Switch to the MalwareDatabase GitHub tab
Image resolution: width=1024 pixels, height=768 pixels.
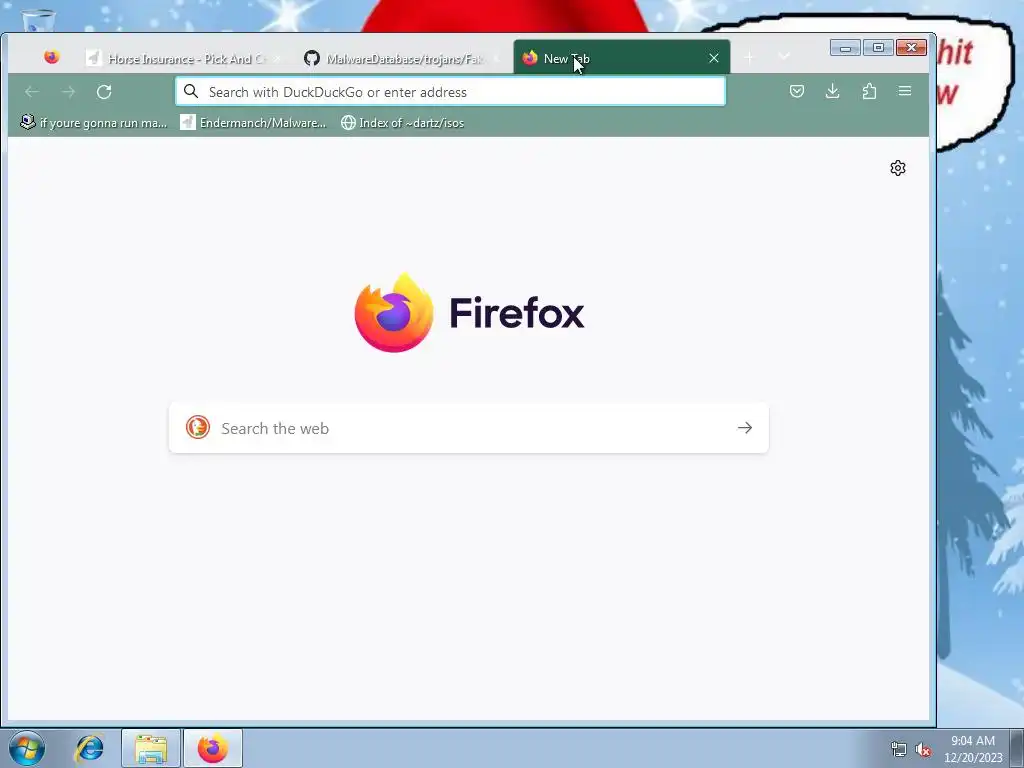click(402, 58)
